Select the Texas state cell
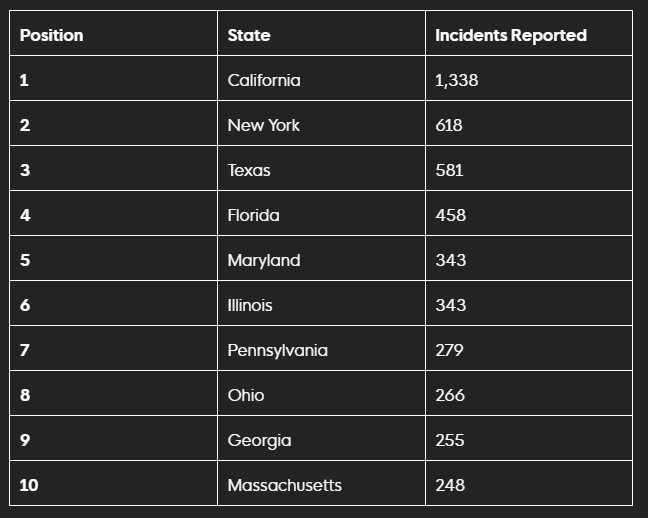 click(x=249, y=170)
